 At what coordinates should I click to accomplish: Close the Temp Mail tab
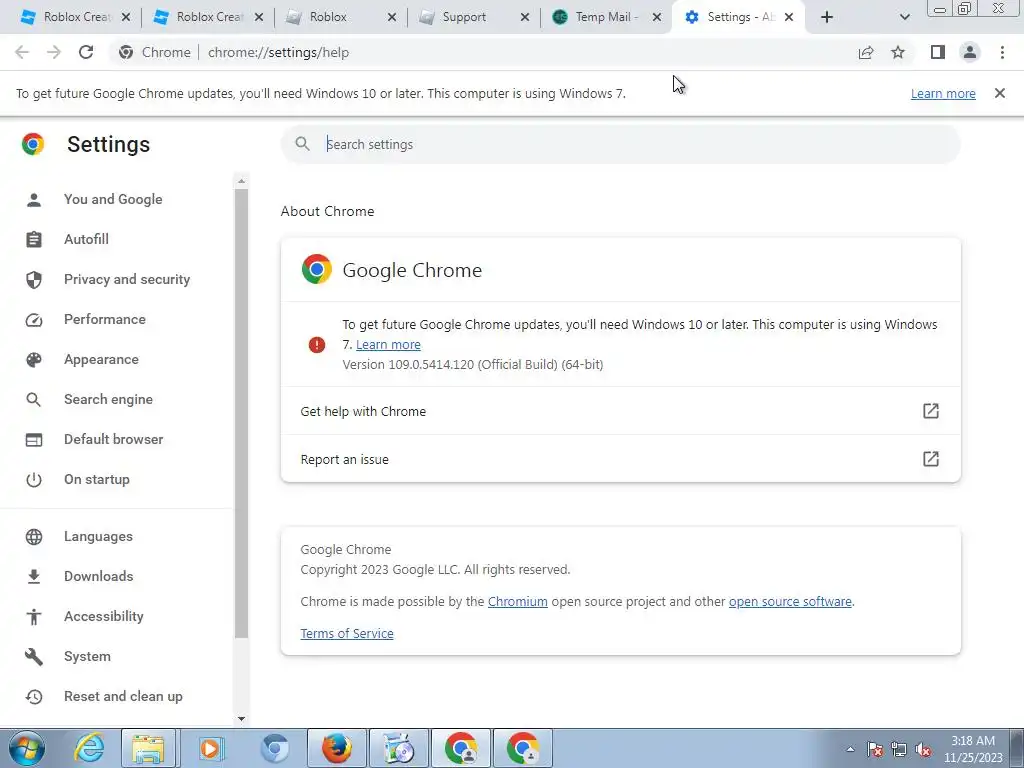[x=656, y=17]
